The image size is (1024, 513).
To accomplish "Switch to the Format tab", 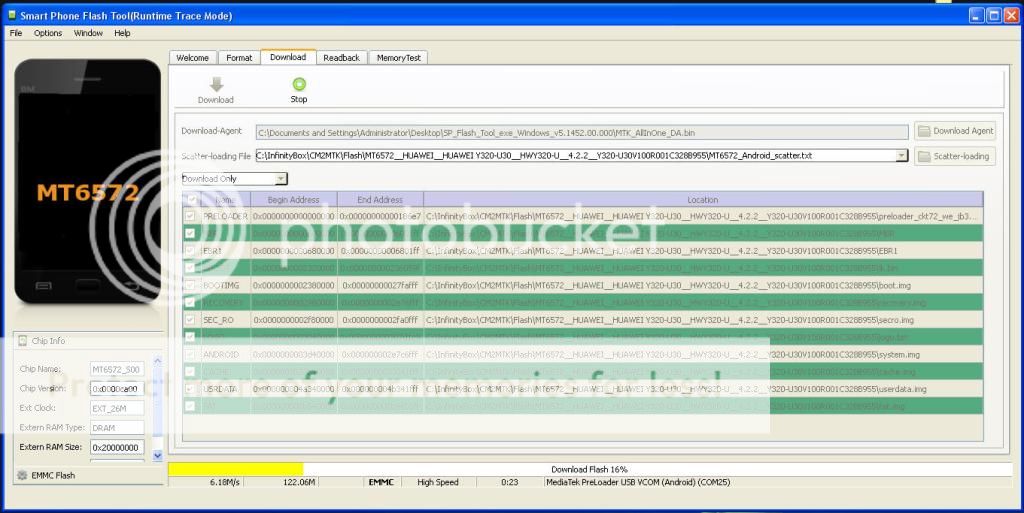I will pyautogui.click(x=239, y=58).
